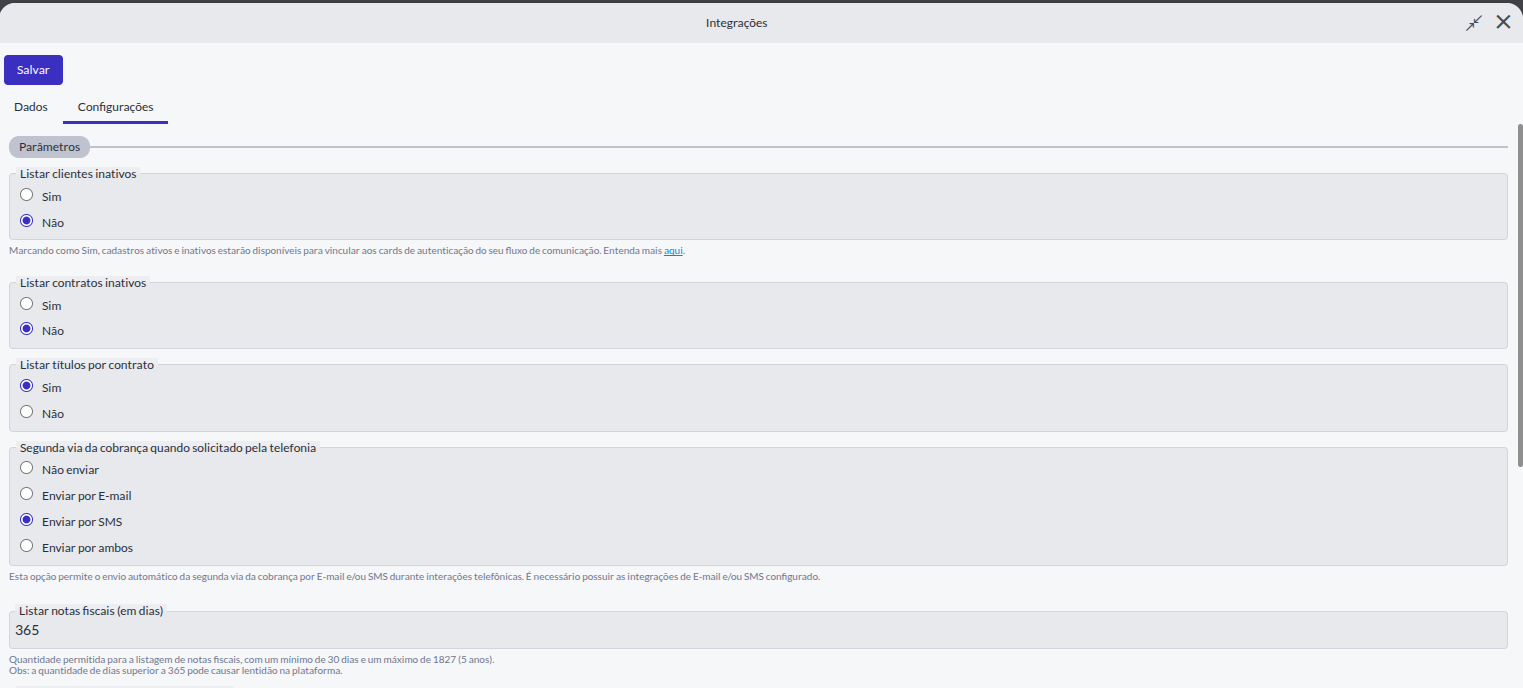Open the 'aqui' help link
Image resolution: width=1523 pixels, height=688 pixels.
(x=673, y=251)
